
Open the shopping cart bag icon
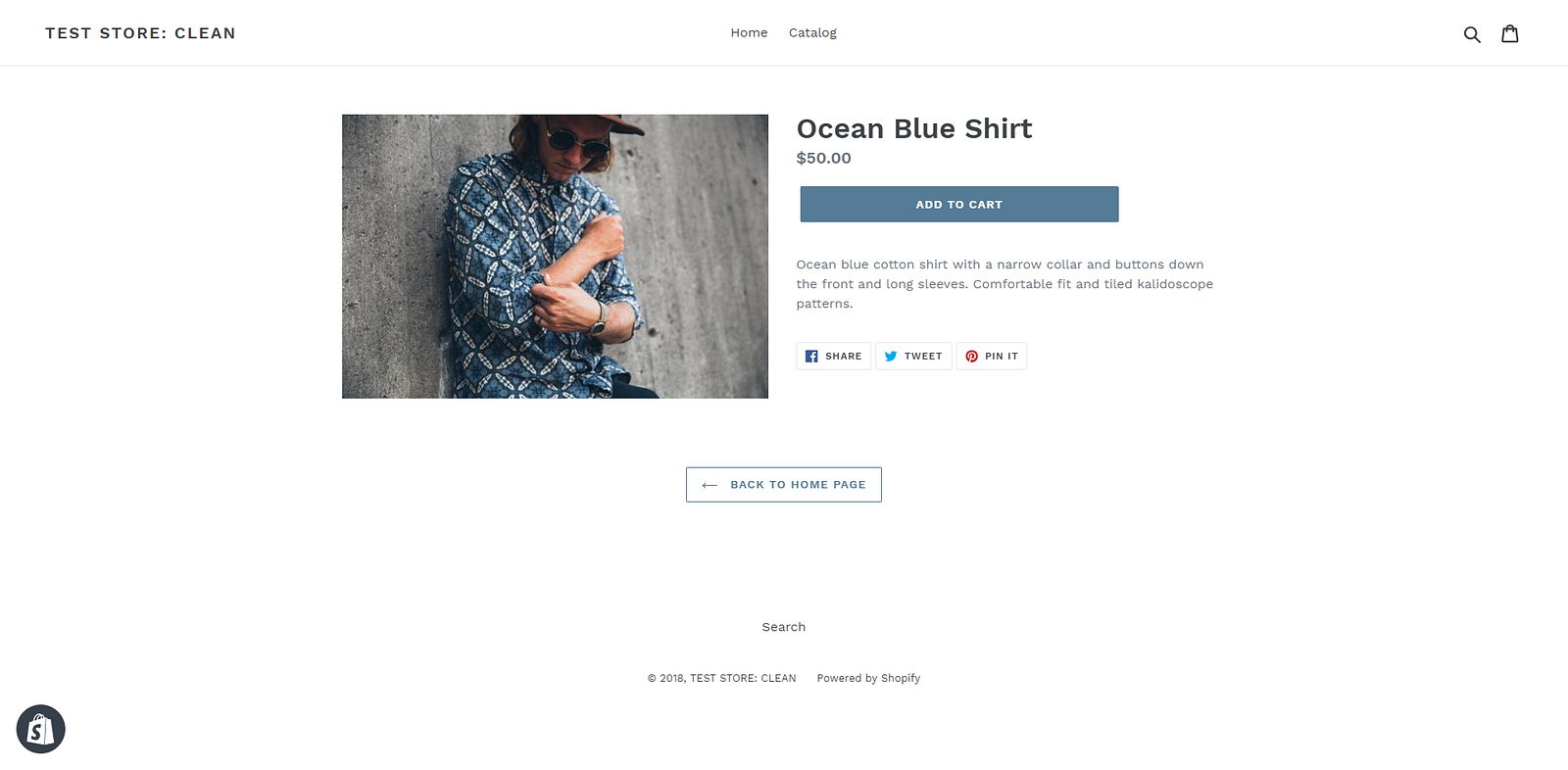(1510, 33)
